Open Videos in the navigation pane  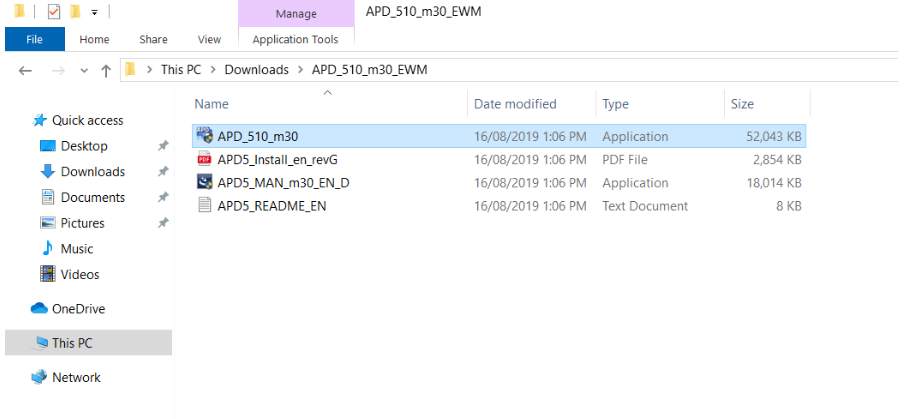click(80, 274)
